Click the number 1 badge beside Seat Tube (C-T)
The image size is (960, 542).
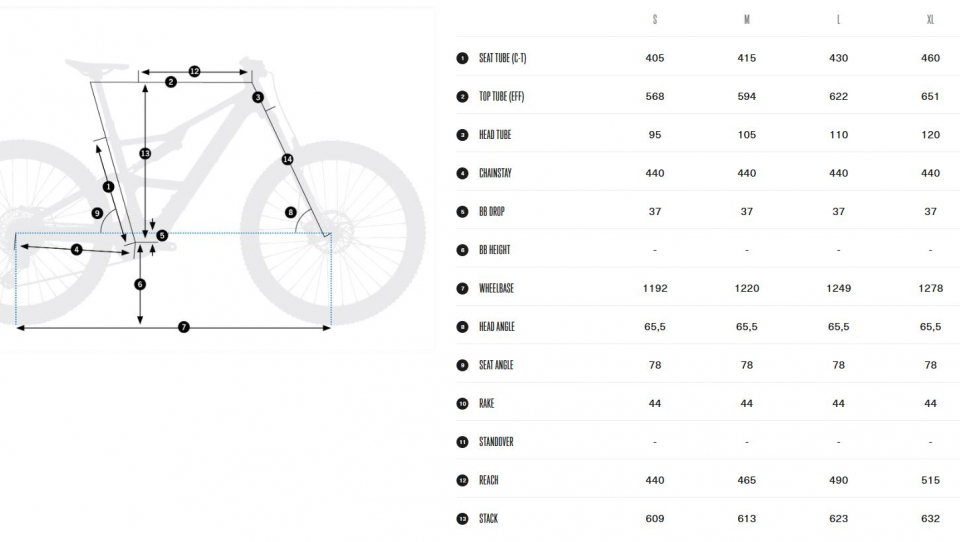coord(462,58)
